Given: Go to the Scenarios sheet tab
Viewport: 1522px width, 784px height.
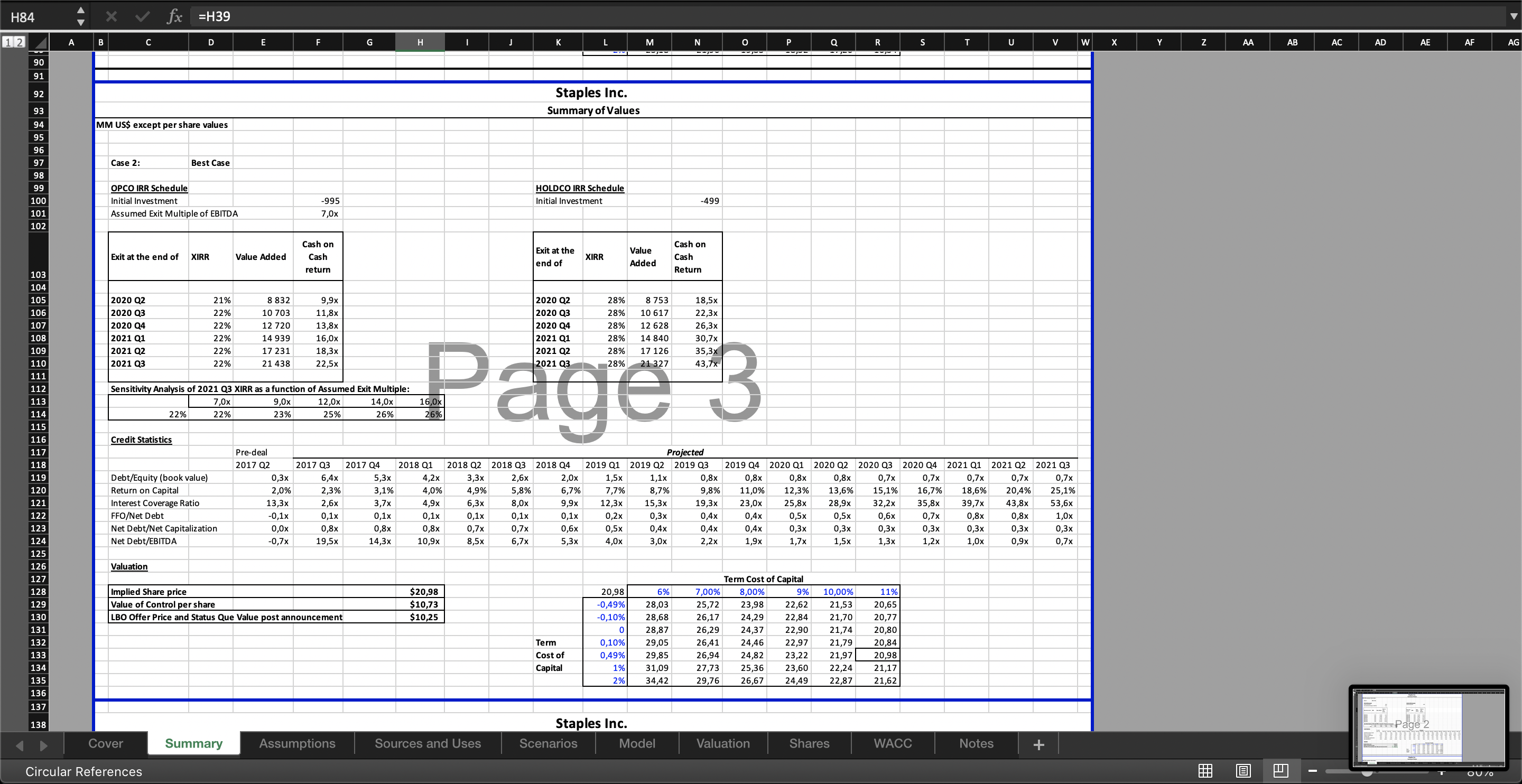Looking at the screenshot, I should pyautogui.click(x=549, y=743).
